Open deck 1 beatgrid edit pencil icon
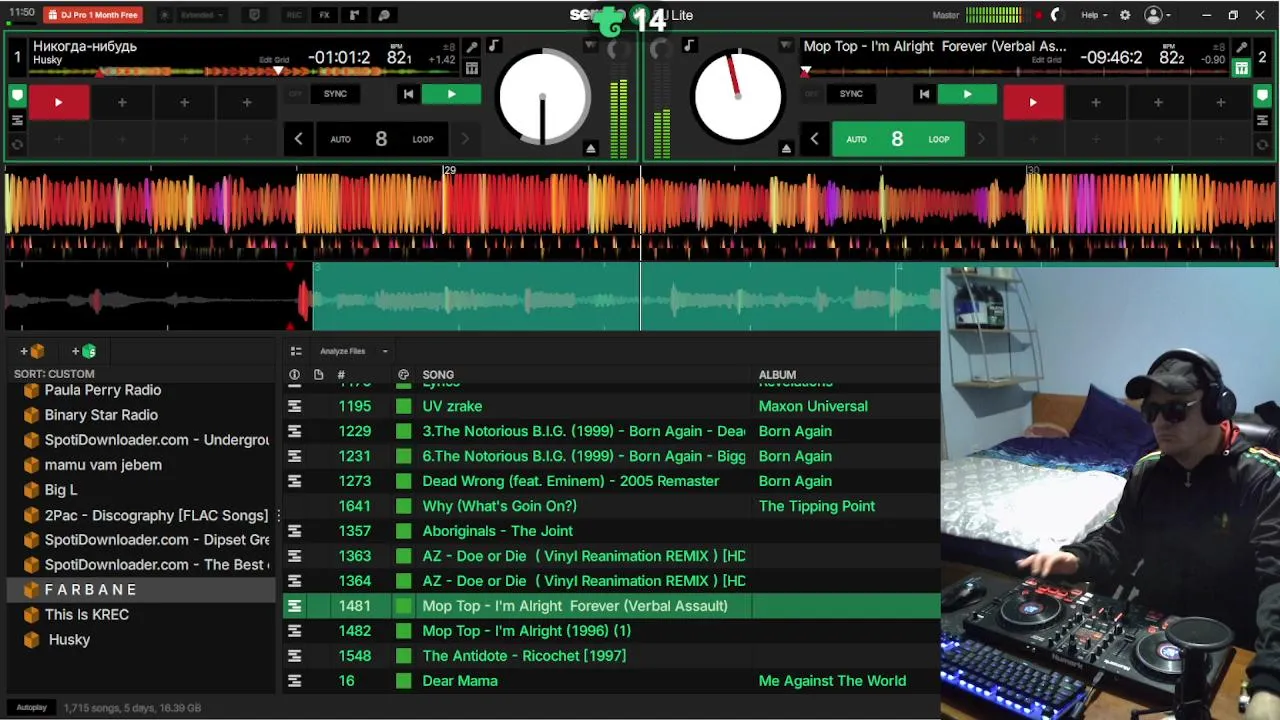The image size is (1280, 720). 472,48
